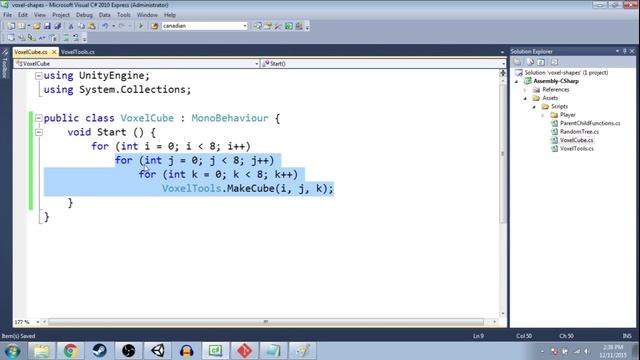Image resolution: width=640 pixels, height=360 pixels.
Task: Open the VoxelCube class dropdown
Action: pos(256,64)
